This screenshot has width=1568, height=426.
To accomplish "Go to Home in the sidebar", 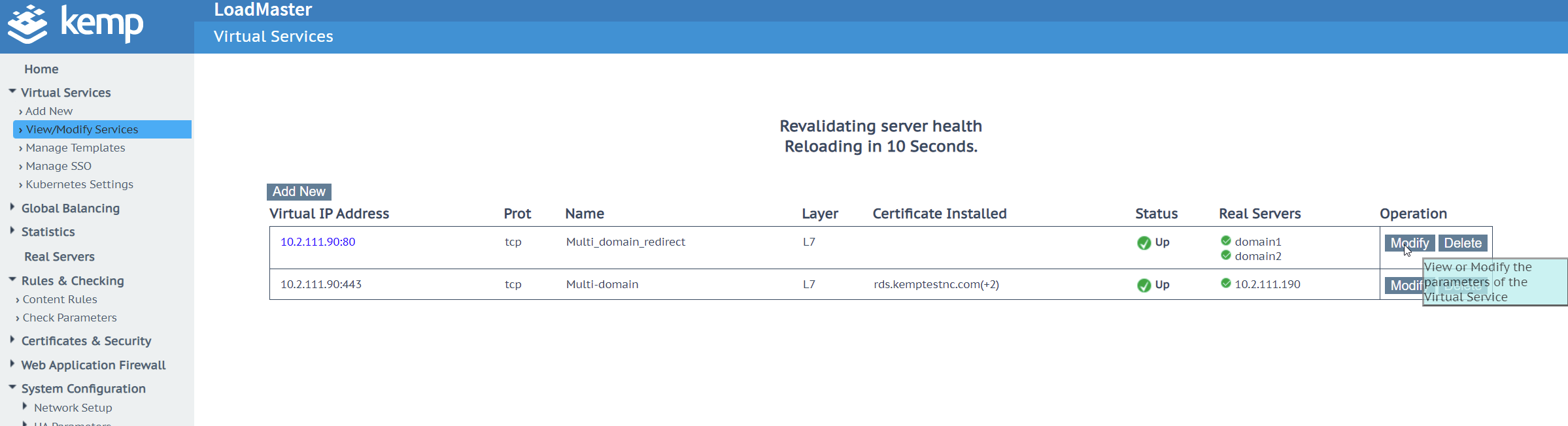I will [x=41, y=69].
